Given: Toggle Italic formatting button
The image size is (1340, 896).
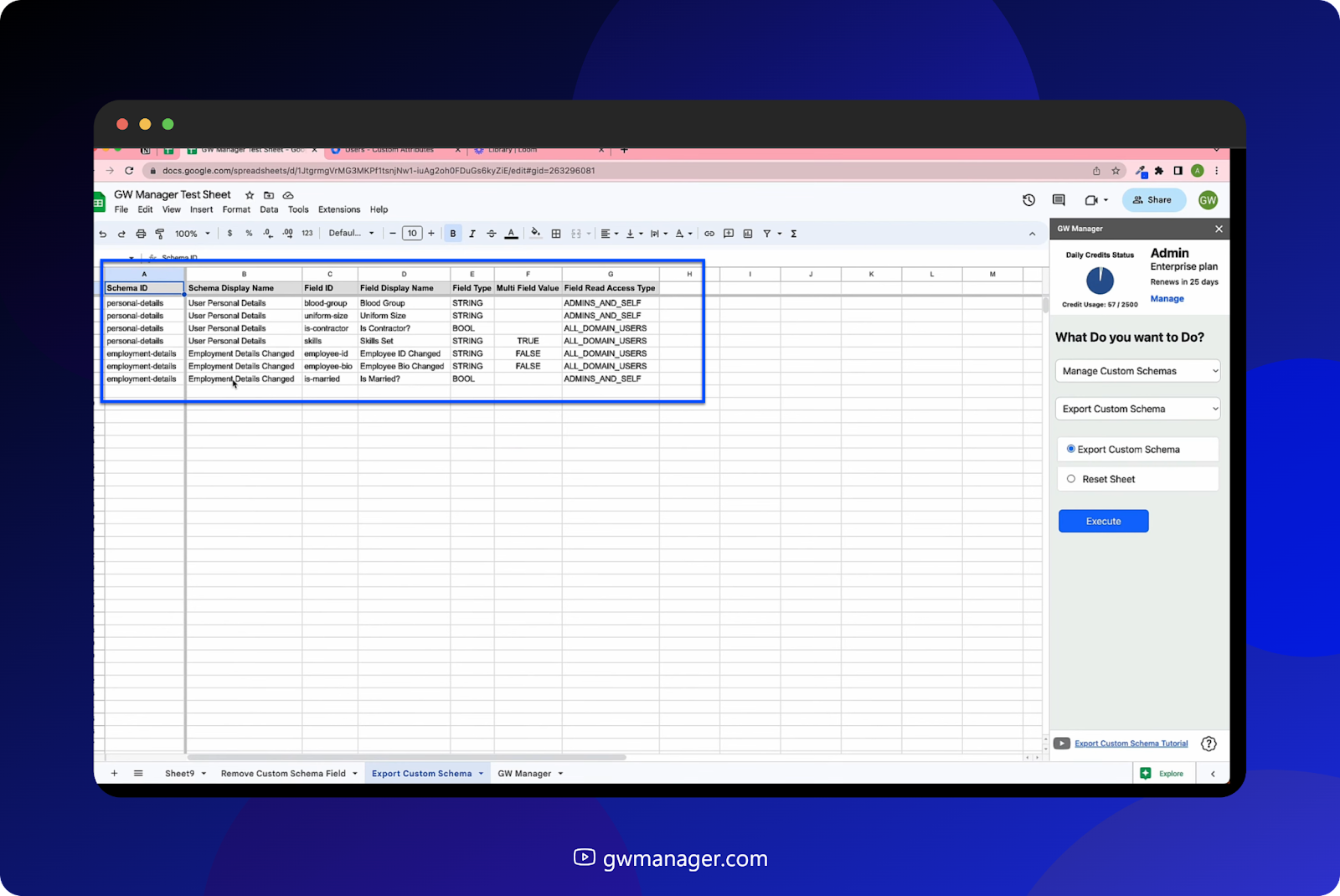Looking at the screenshot, I should coord(472,234).
